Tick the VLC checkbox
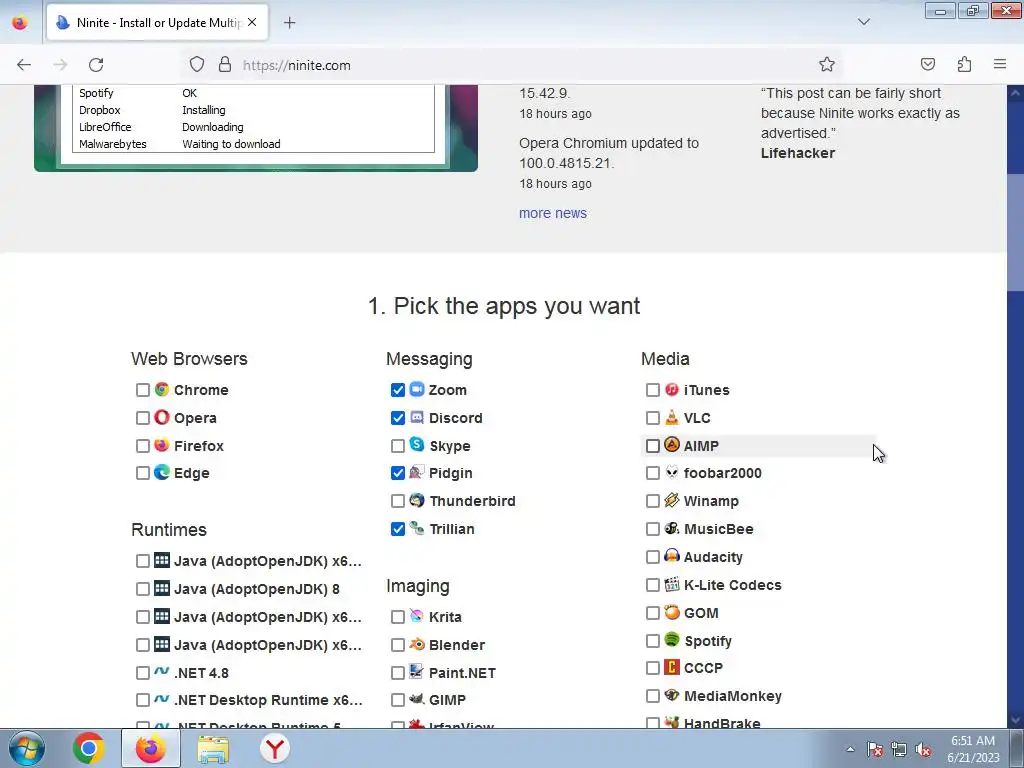This screenshot has height=768, width=1024. coord(652,418)
